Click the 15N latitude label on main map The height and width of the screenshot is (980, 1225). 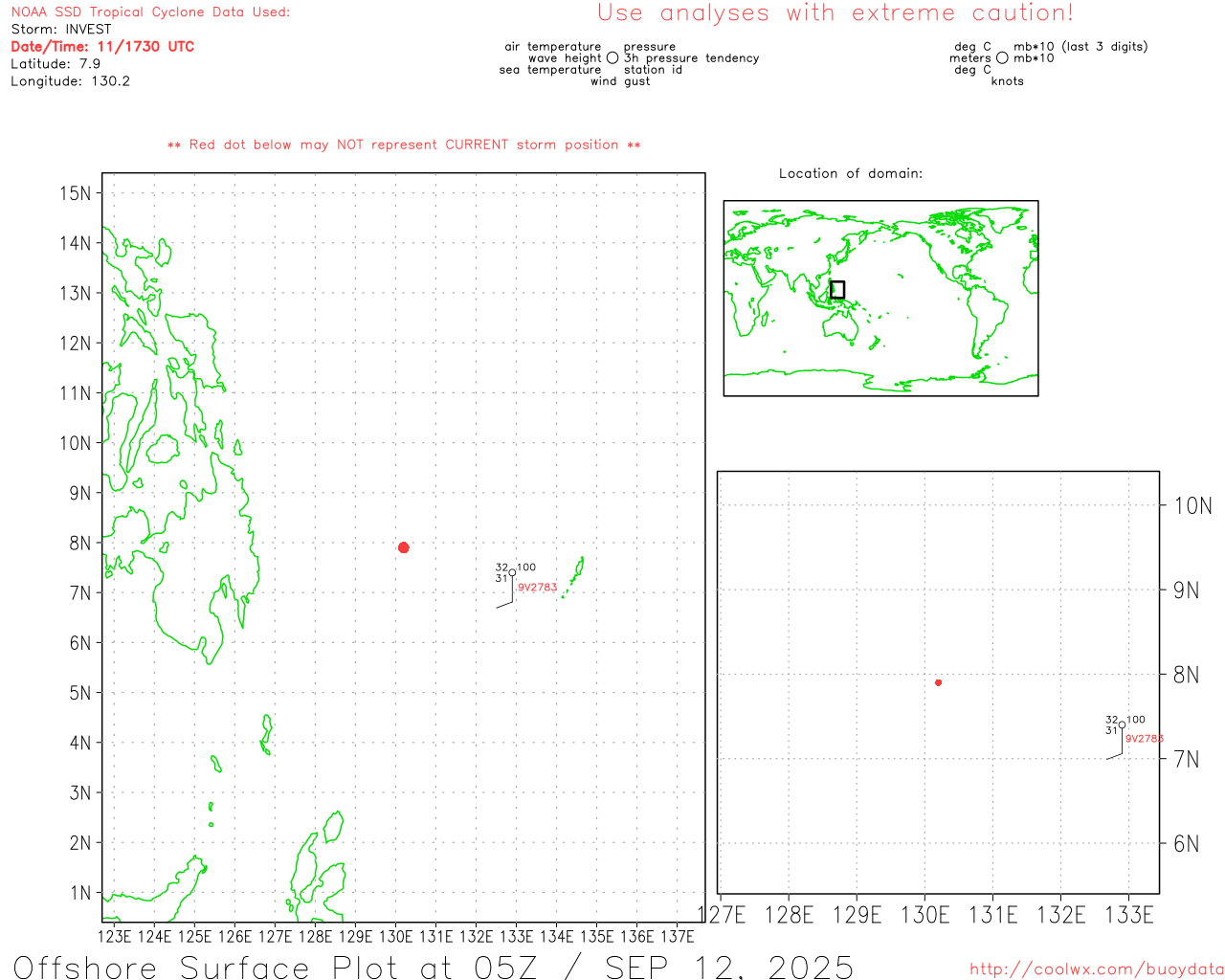click(75, 193)
